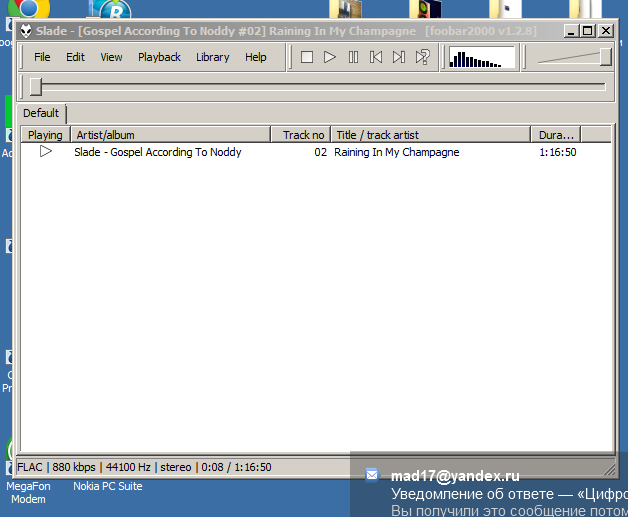The width and height of the screenshot is (628, 517).
Task: Open MegaFon Modem desktop shortcut
Action: coord(28,492)
